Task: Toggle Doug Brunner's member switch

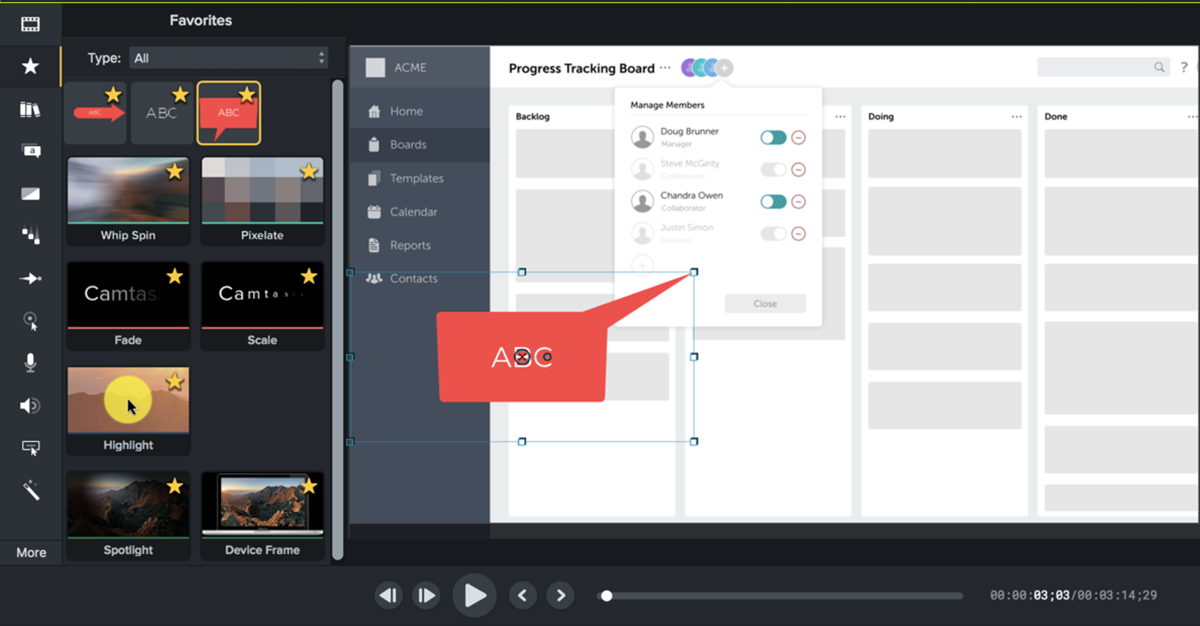Action: click(x=773, y=137)
